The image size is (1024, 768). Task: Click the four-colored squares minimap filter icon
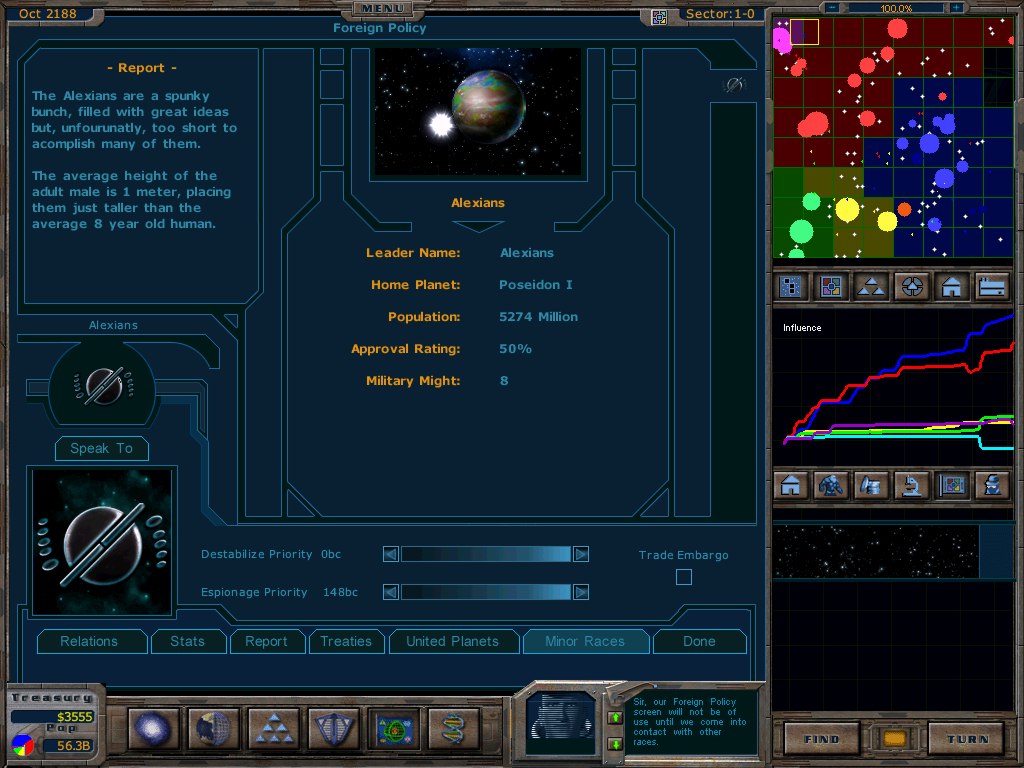(x=832, y=287)
